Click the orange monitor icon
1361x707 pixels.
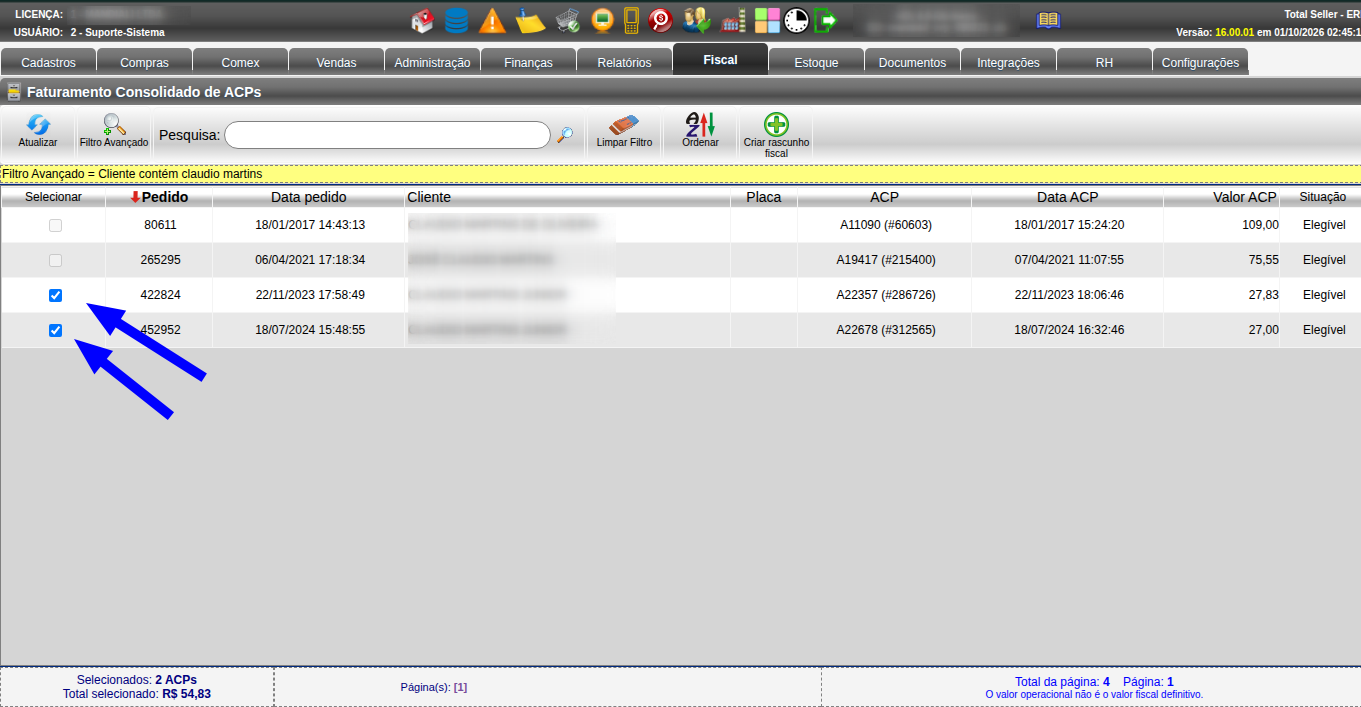tap(602, 21)
